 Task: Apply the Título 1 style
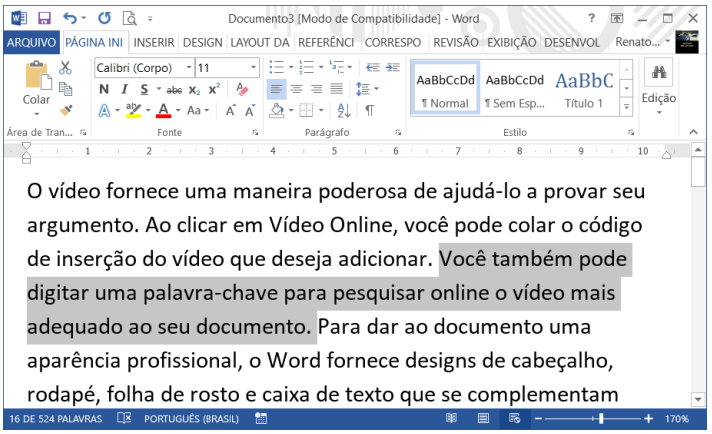click(x=584, y=88)
